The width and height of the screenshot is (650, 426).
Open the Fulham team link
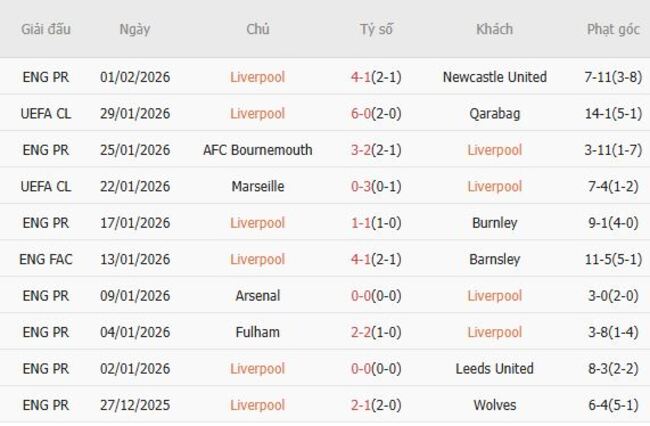(x=257, y=332)
